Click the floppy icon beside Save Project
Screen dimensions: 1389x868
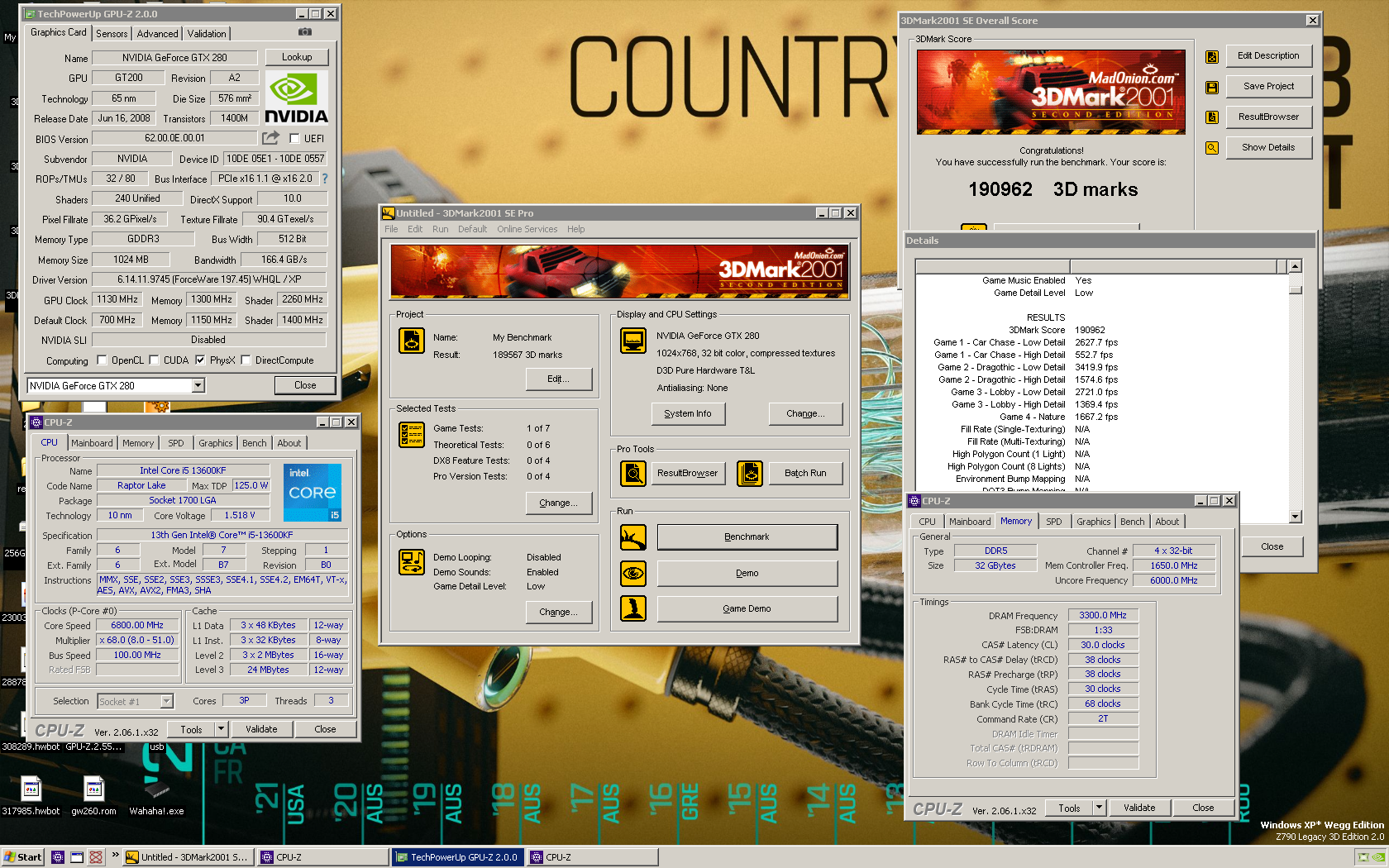[1212, 88]
